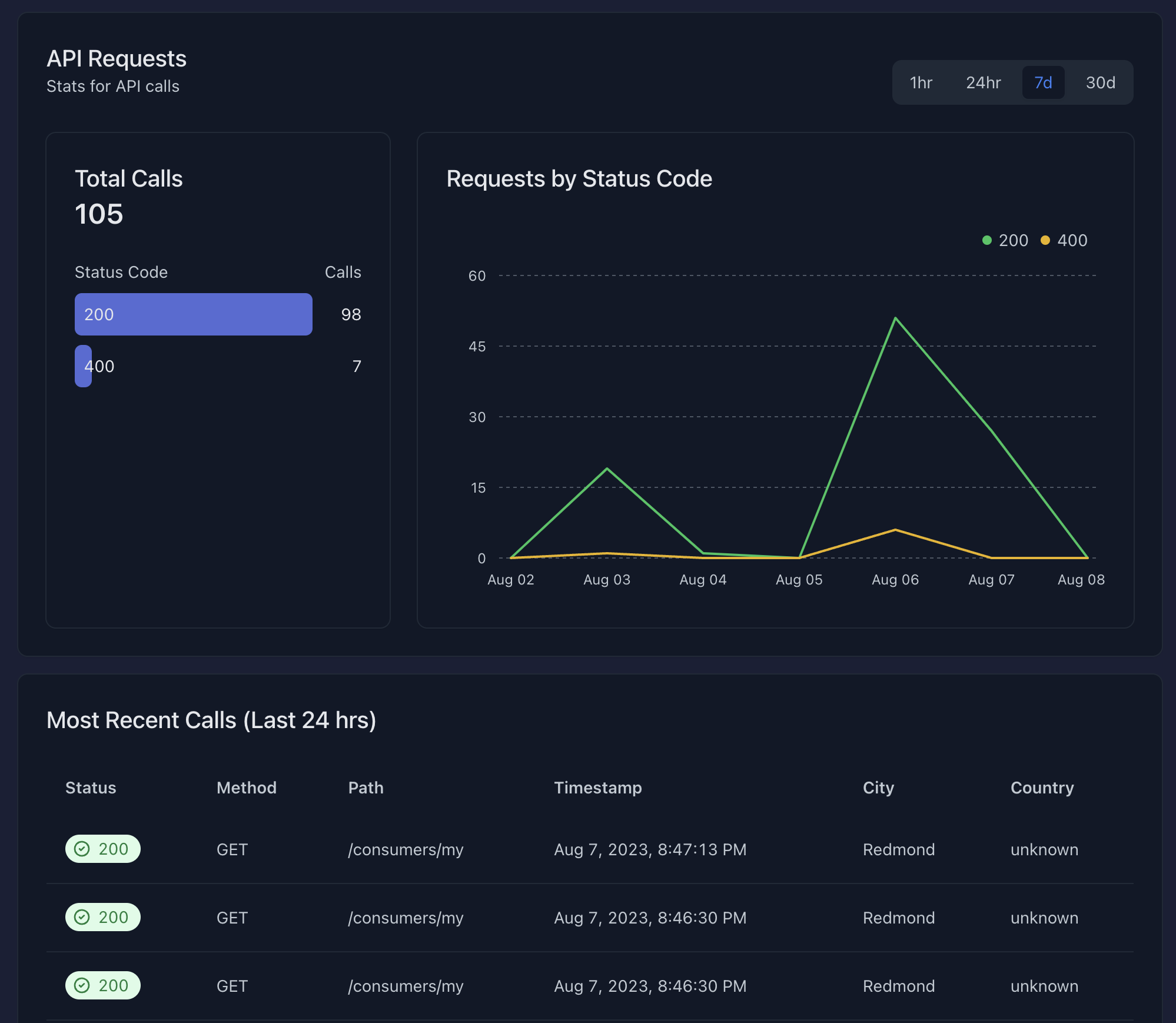The image size is (1176, 1023).
Task: Click the Aug 08 x-axis label
Action: 1081,580
